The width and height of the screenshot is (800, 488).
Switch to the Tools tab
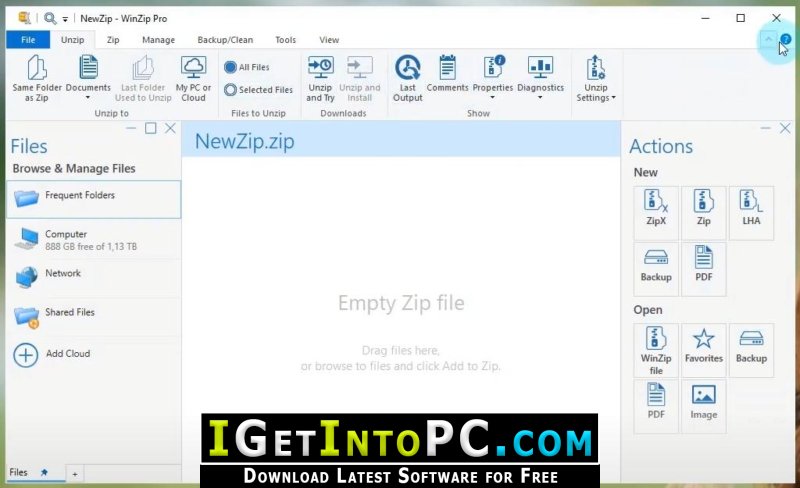285,40
